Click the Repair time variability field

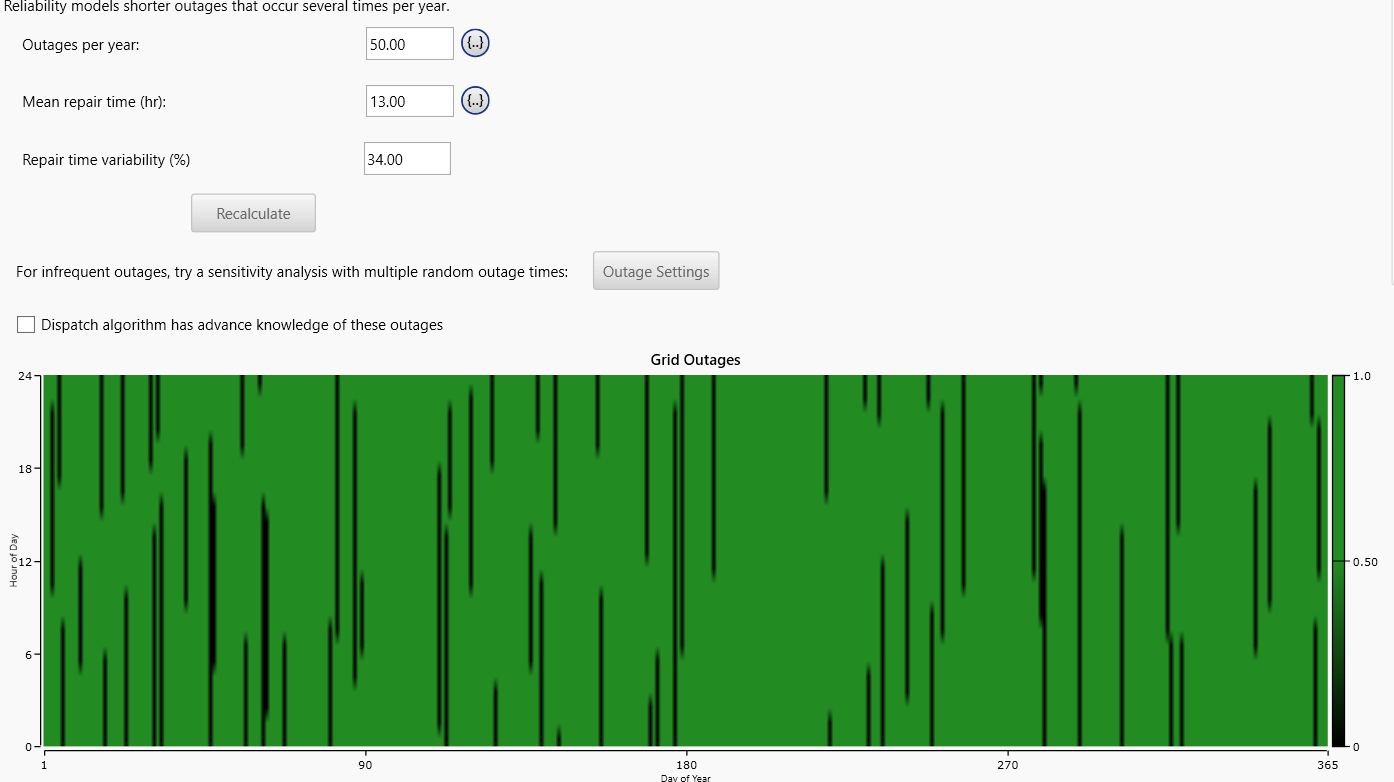407,159
